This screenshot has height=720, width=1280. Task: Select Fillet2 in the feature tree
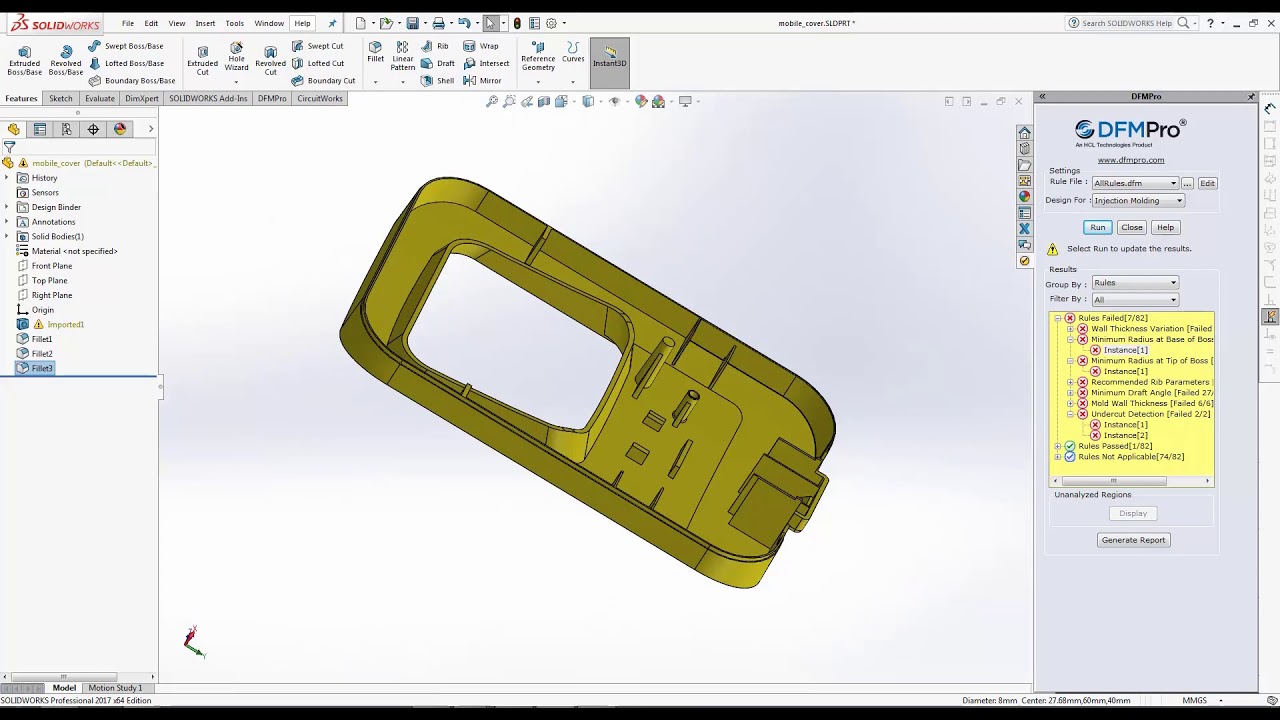coord(41,354)
